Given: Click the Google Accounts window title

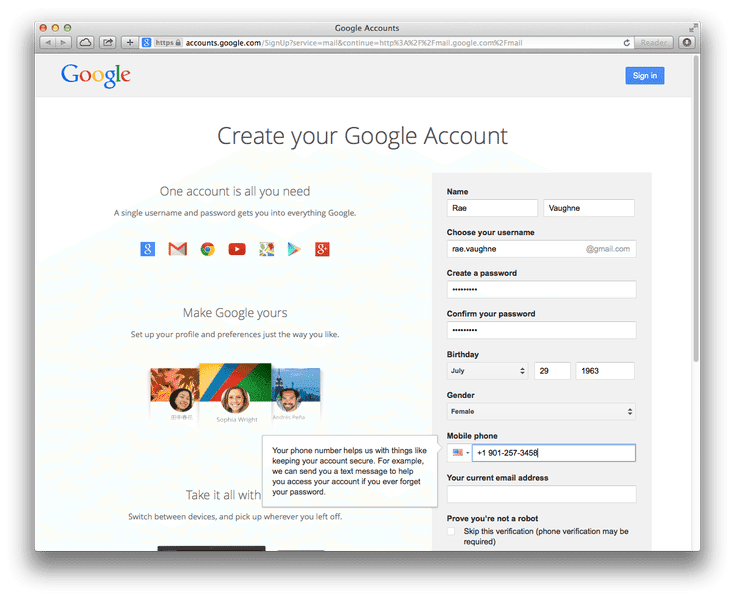Looking at the screenshot, I should coord(367,28).
